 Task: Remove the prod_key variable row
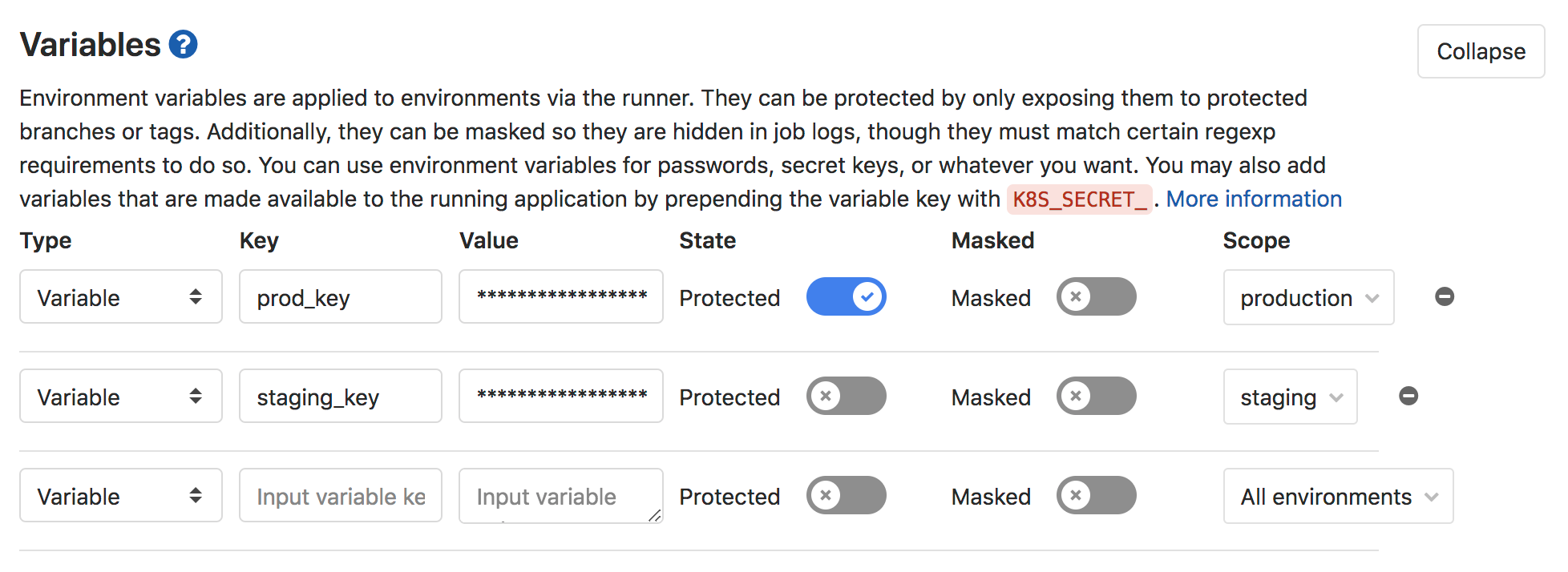[x=1445, y=296]
